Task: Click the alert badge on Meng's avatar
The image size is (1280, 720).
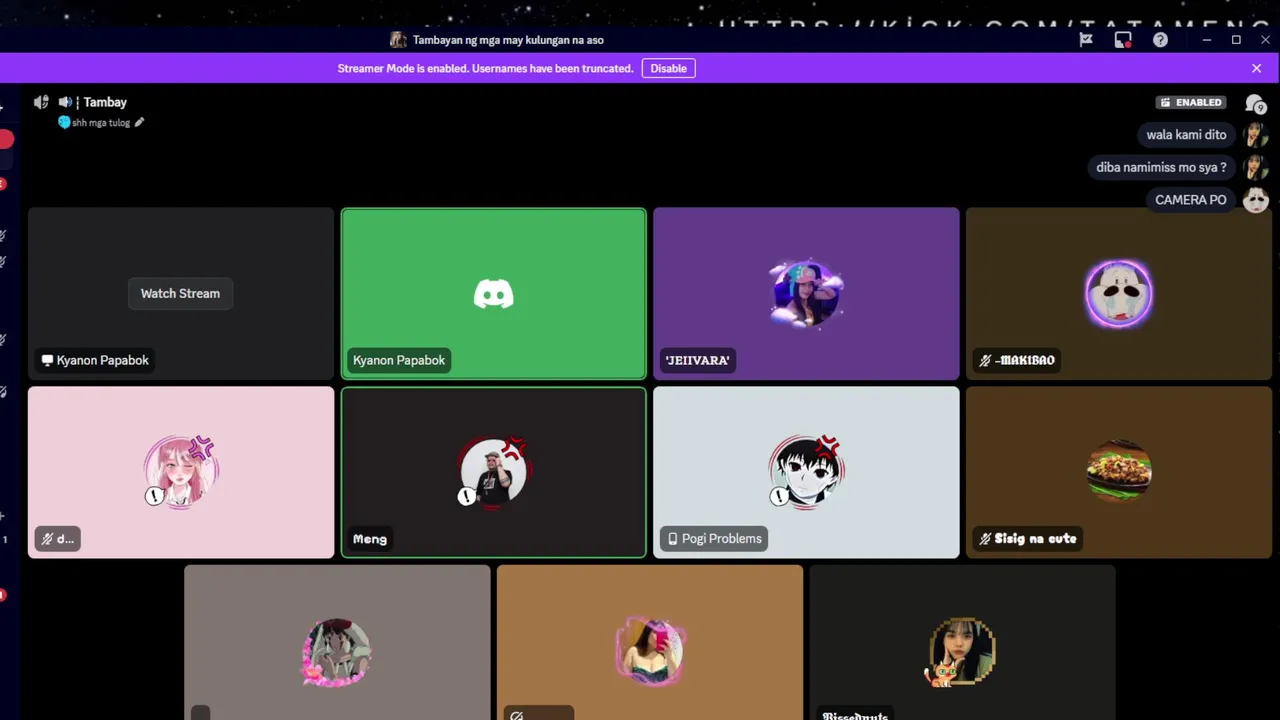Action: point(466,496)
